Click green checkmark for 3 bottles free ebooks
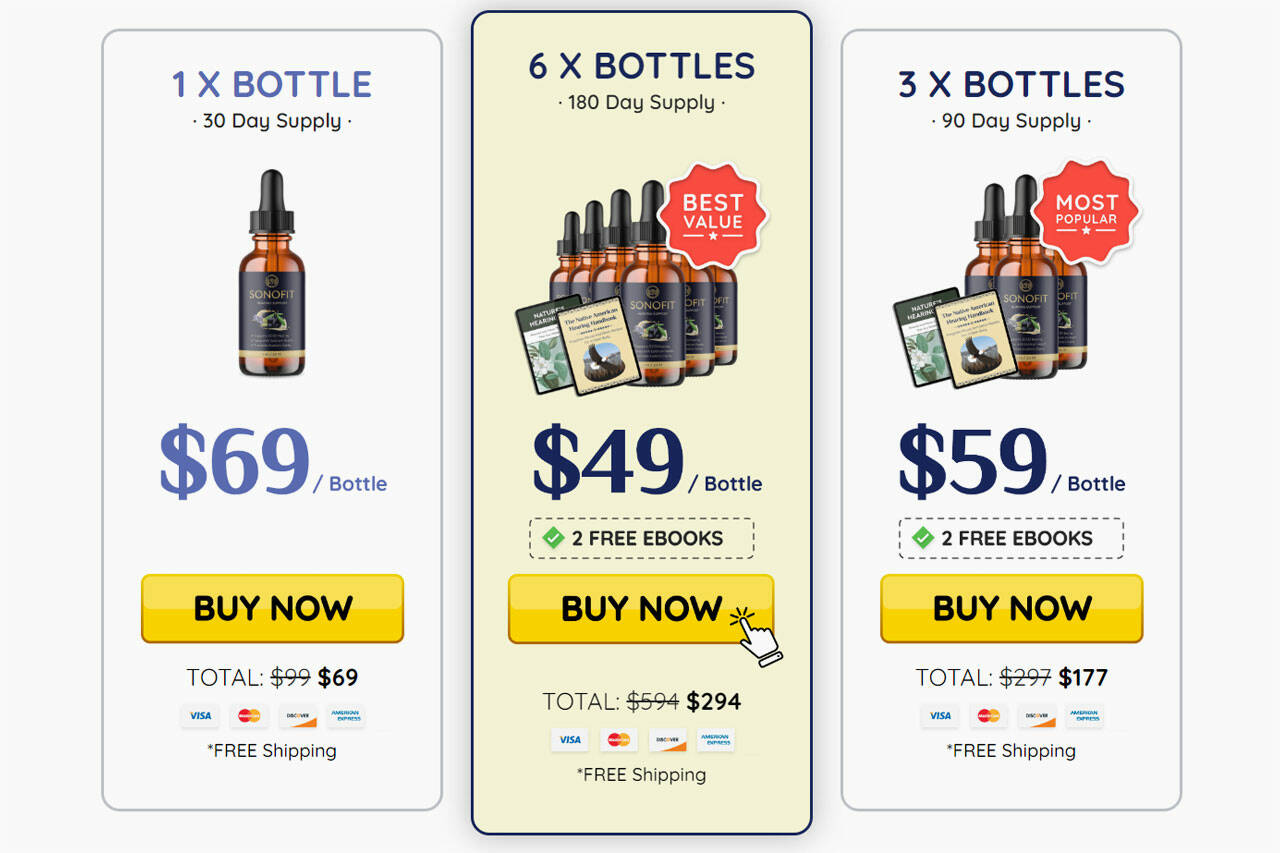The height and width of the screenshot is (853, 1280). 923,538
